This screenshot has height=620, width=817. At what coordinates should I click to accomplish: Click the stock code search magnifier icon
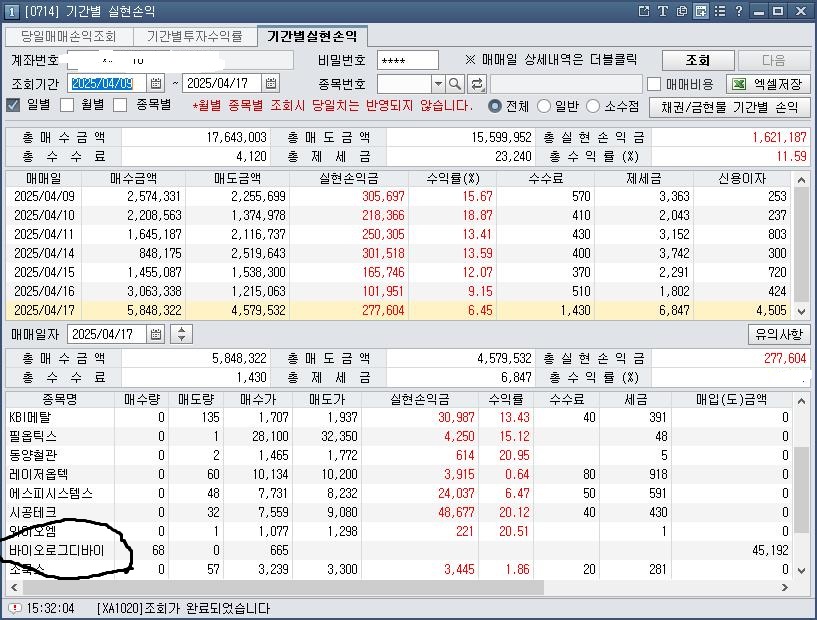click(454, 84)
